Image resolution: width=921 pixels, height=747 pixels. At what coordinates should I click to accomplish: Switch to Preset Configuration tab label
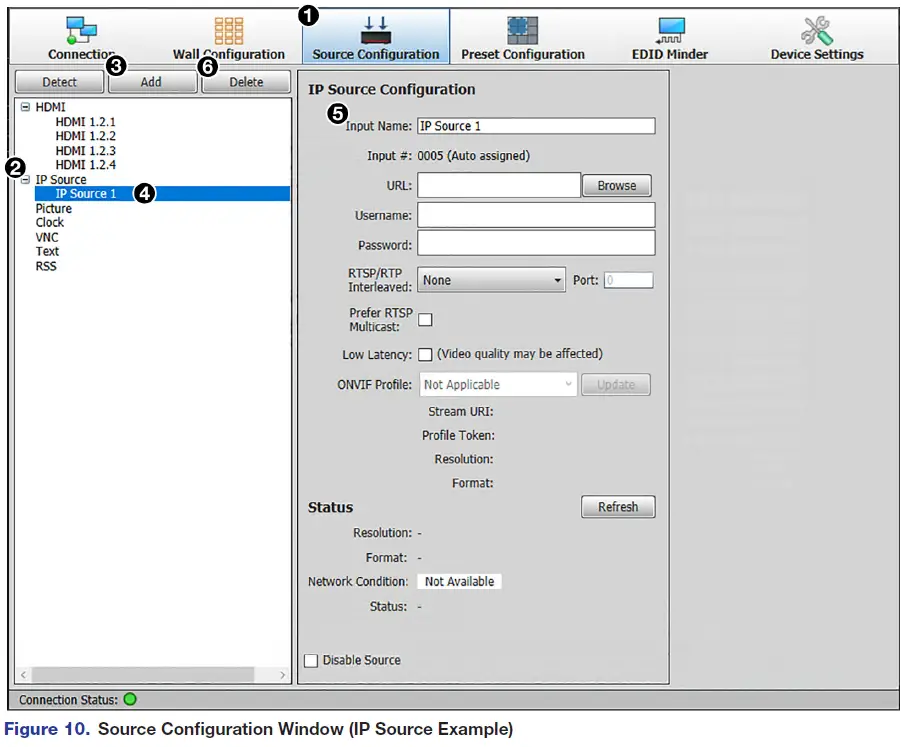tap(523, 54)
